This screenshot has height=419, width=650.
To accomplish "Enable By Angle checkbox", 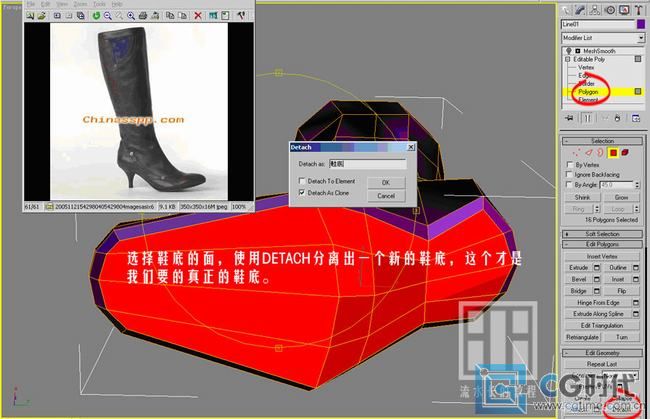I will [x=570, y=184].
